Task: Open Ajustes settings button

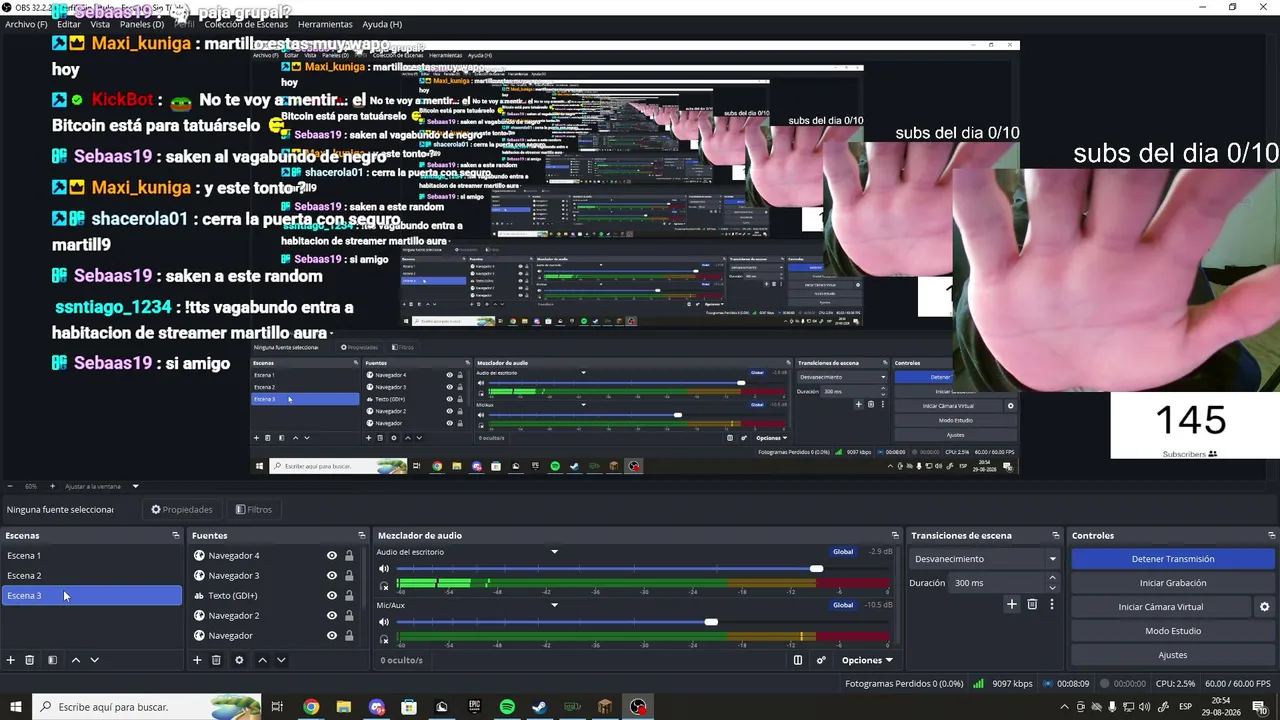Action: (1173, 655)
